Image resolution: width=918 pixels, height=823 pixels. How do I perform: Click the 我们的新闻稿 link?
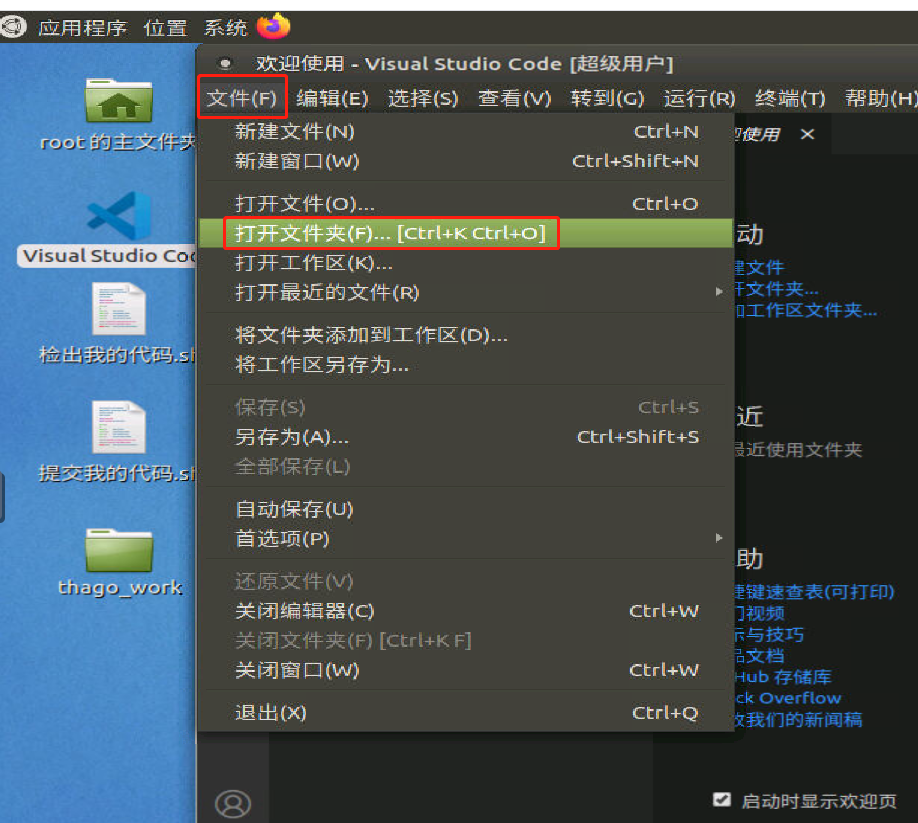tap(799, 719)
